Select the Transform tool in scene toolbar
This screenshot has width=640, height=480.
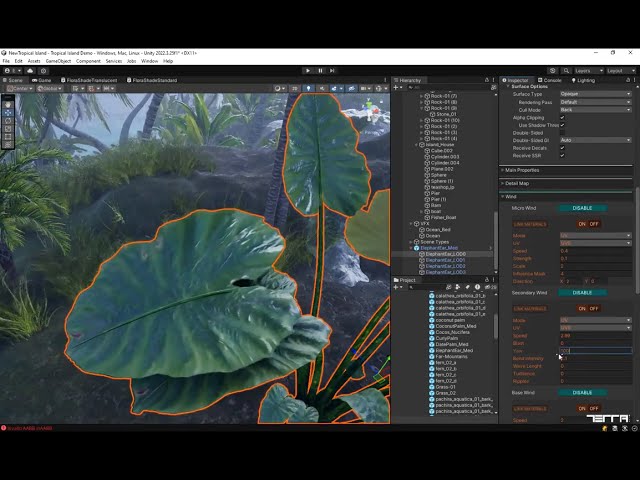click(x=8, y=144)
